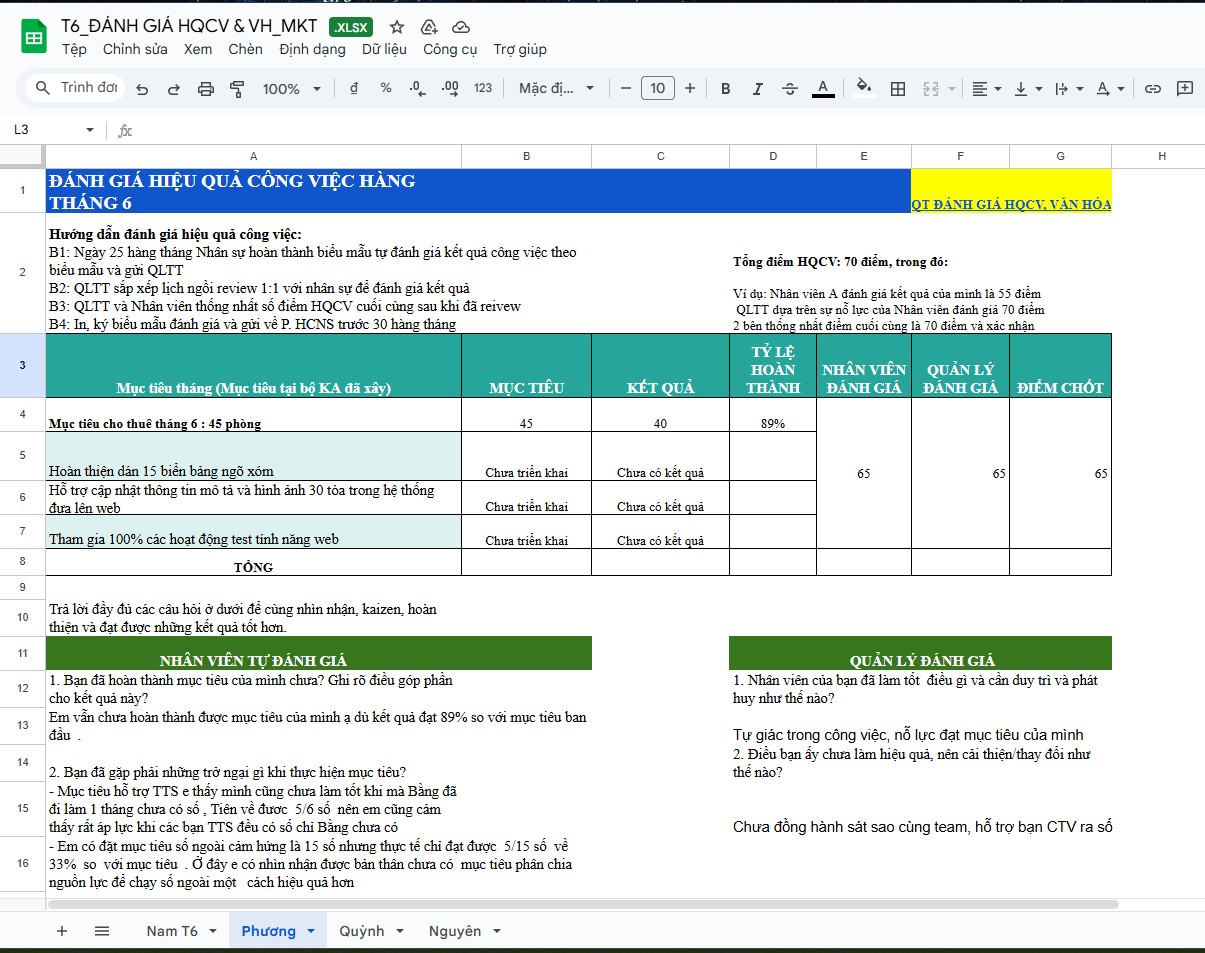
Task: Click the add new sheet button
Action: (62, 931)
